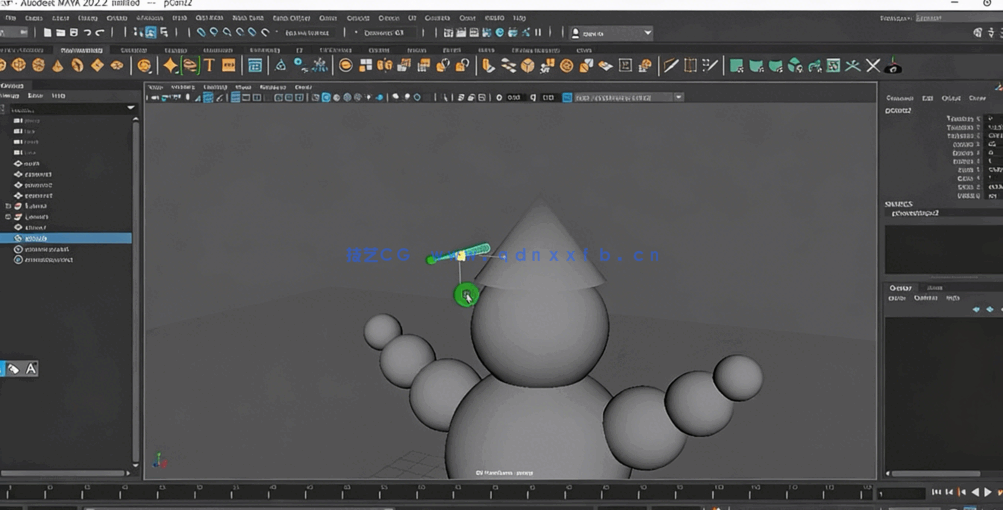
Task: Click the blue table icon on the shelf
Action: point(255,65)
